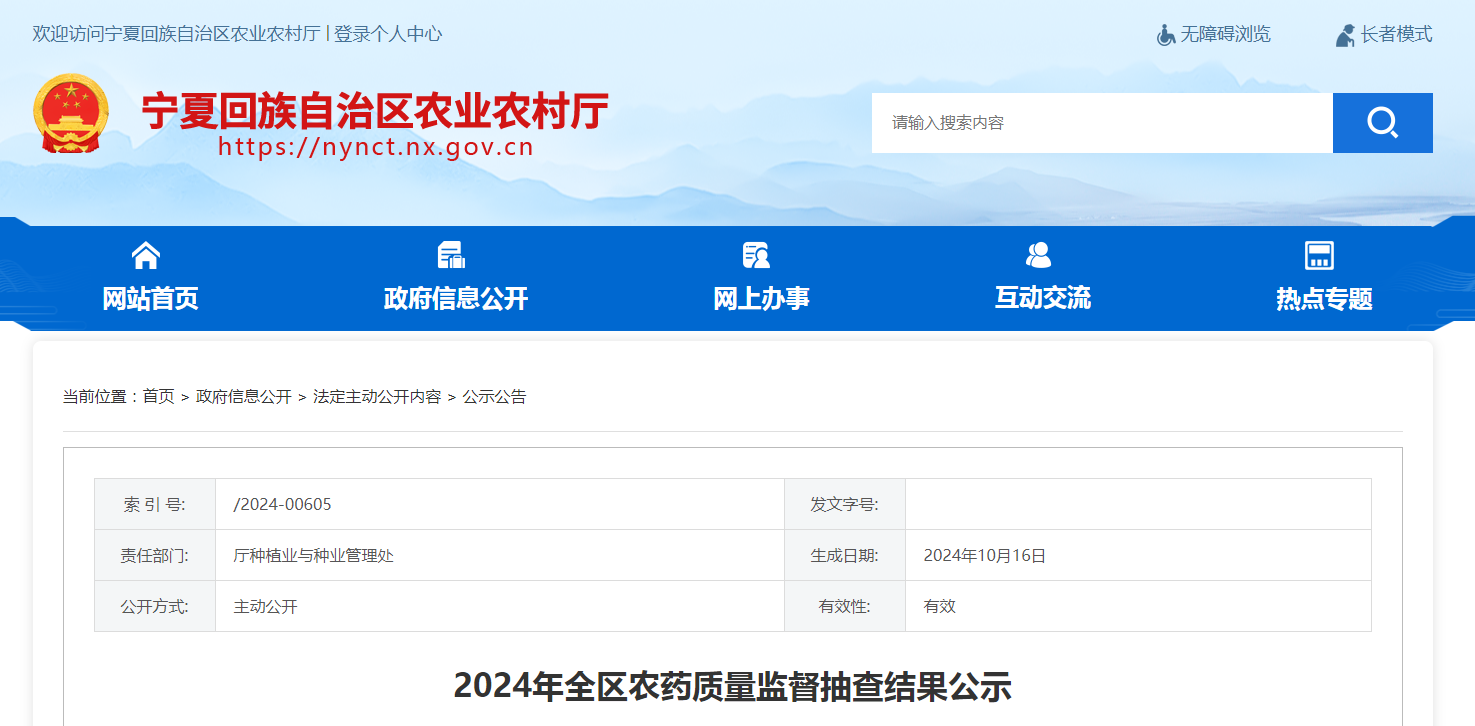Click the wheelchair accessibility icon
The image size is (1475, 726).
click(1165, 35)
